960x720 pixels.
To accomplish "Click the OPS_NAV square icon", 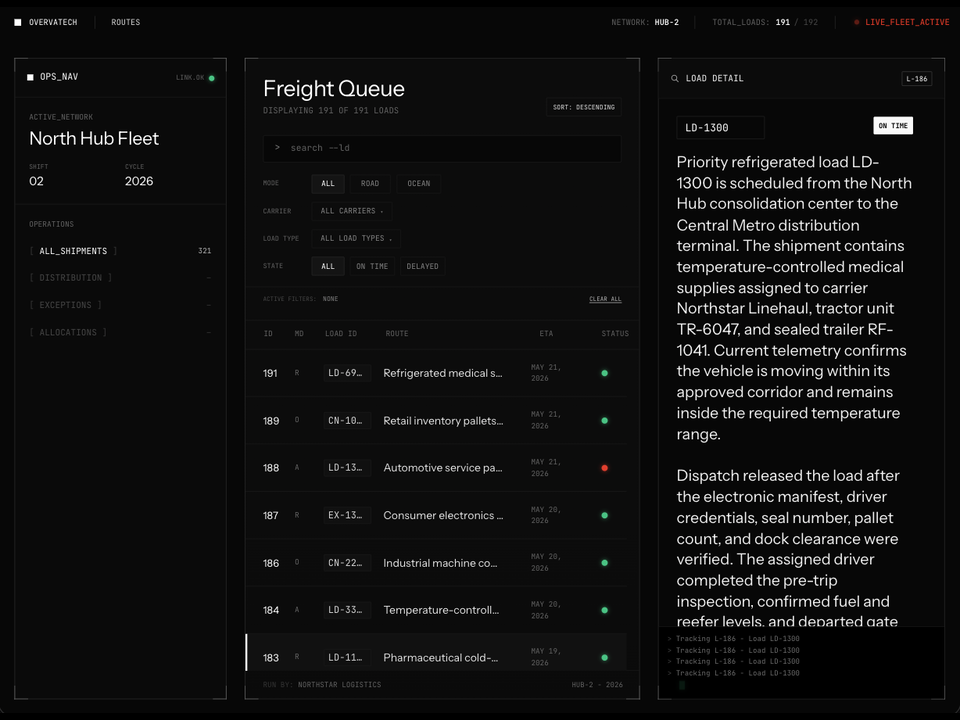I will pos(30,77).
